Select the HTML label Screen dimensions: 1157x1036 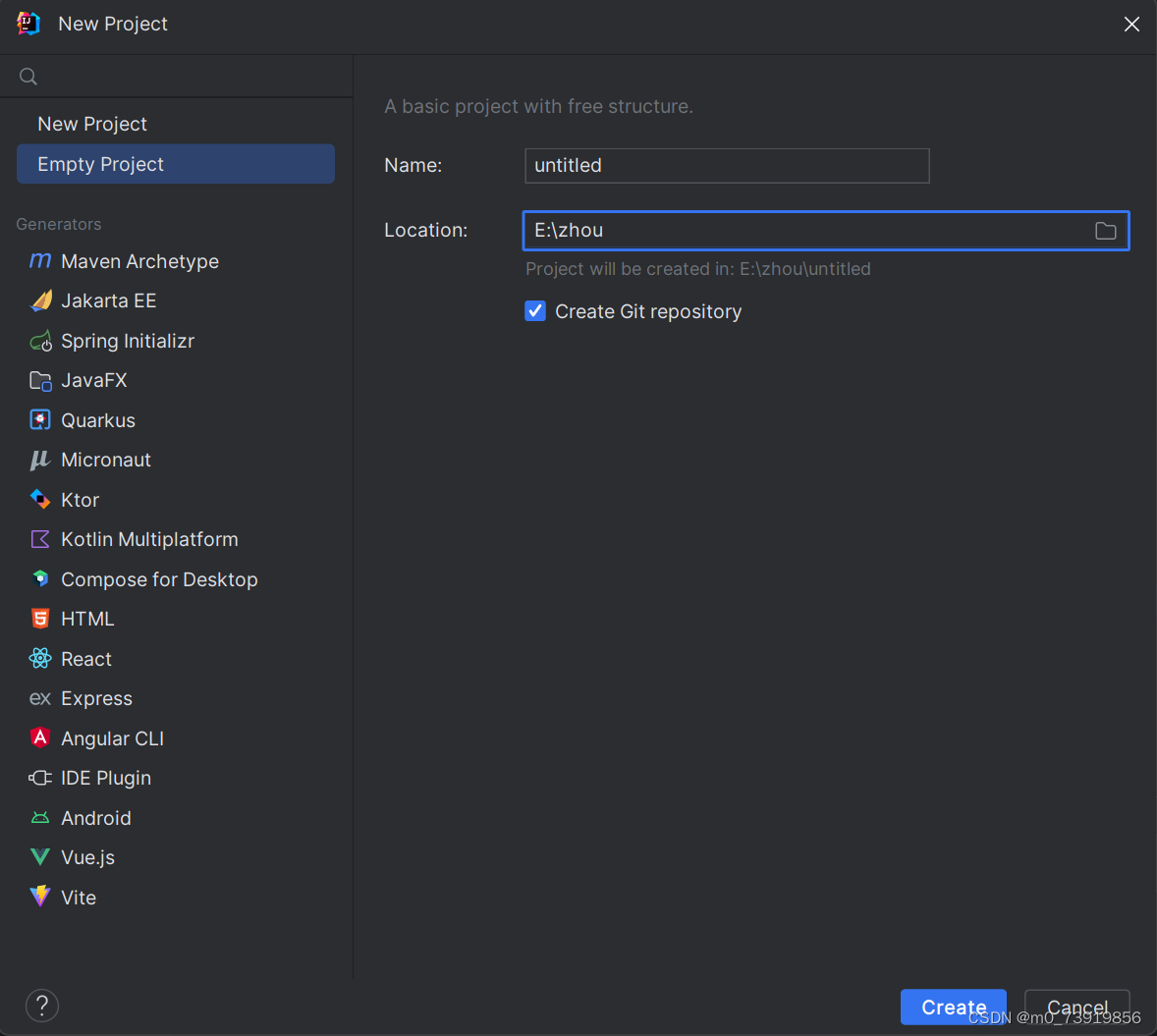(87, 619)
